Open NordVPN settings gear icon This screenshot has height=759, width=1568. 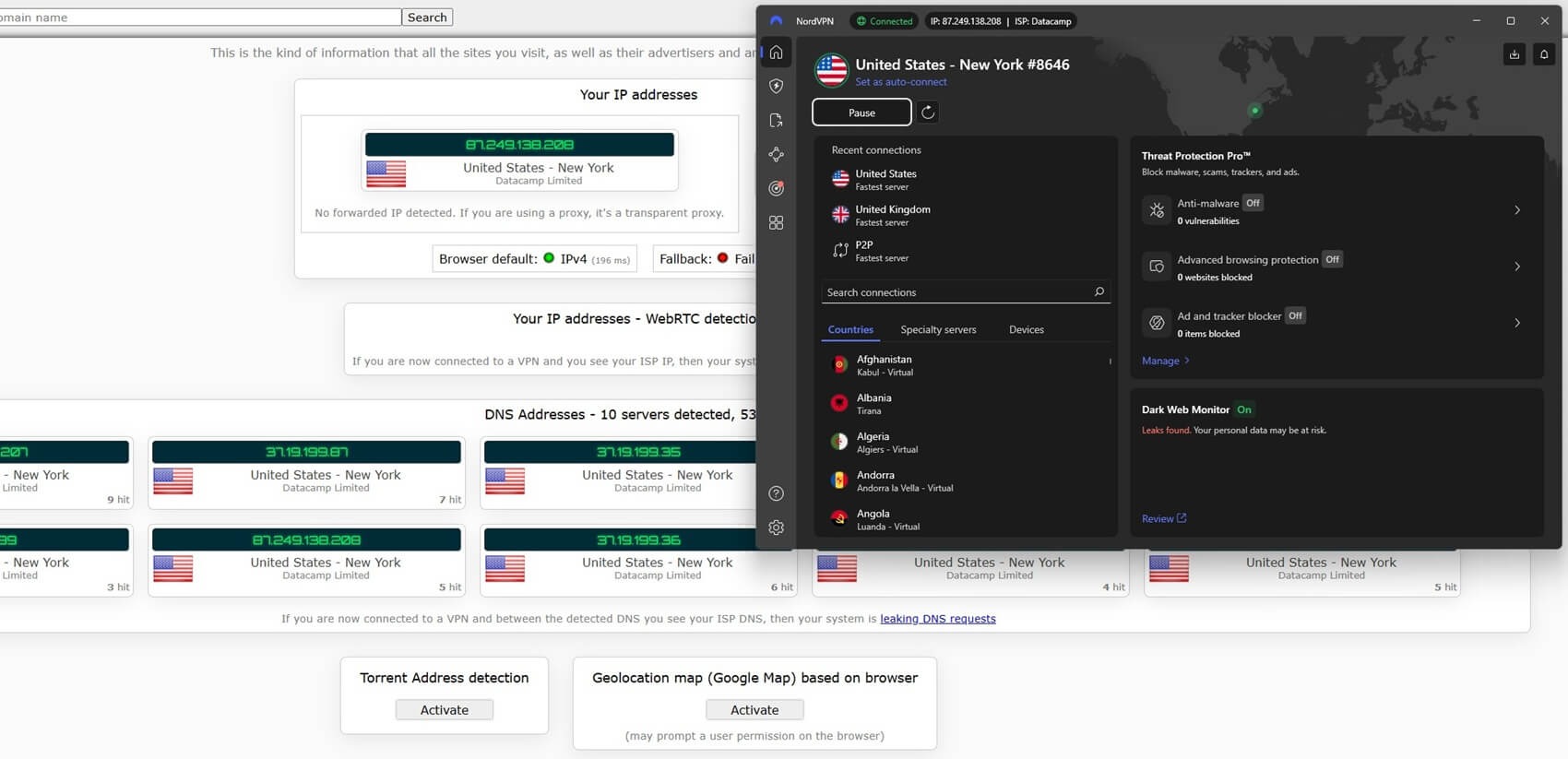point(776,528)
